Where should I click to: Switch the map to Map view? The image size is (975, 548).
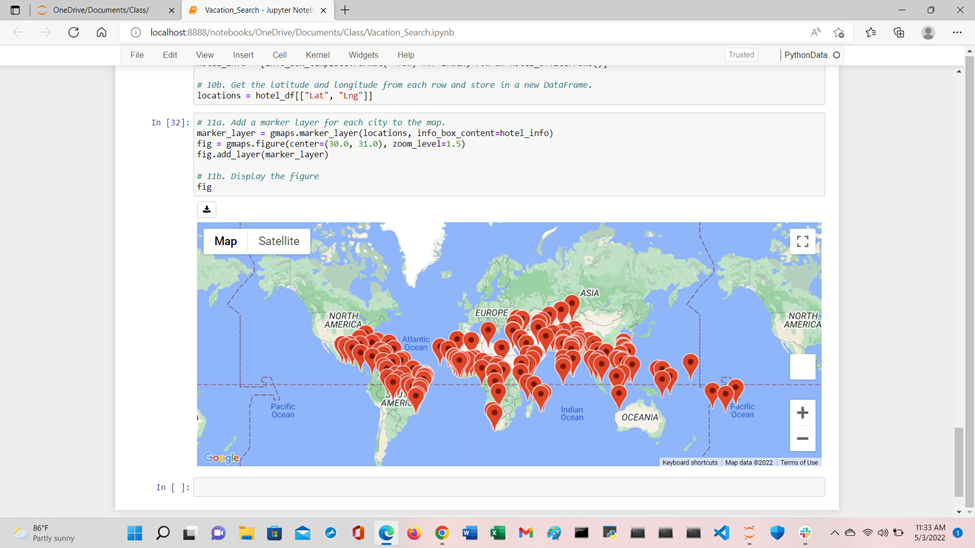226,241
